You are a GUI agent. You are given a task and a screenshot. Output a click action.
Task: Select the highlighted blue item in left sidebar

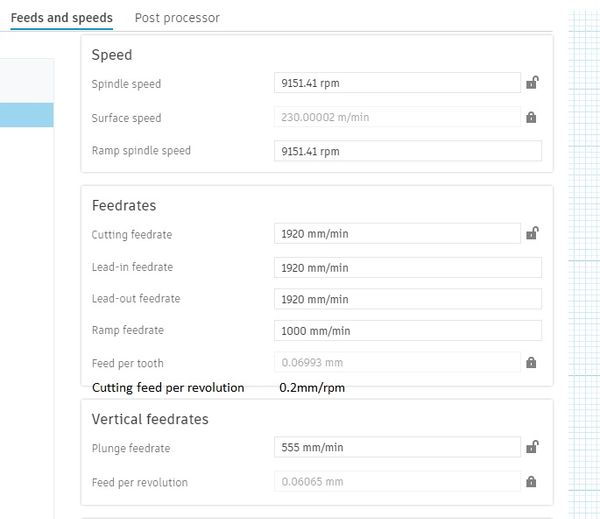26,115
